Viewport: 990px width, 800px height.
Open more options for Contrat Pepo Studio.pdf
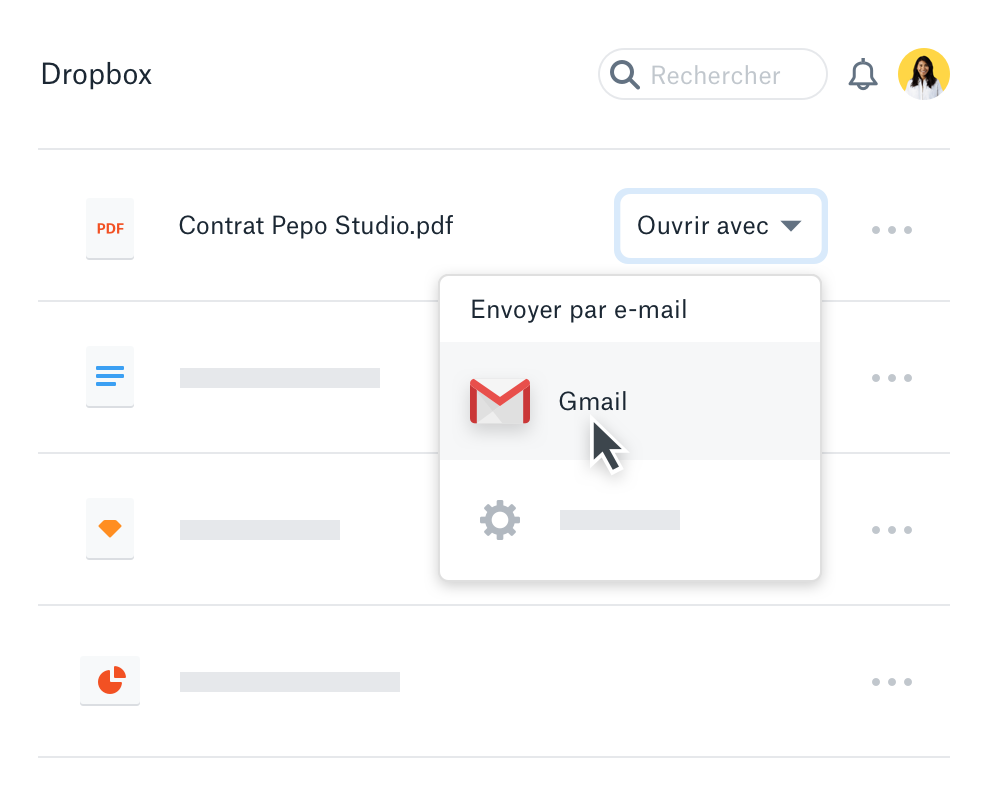(x=892, y=230)
